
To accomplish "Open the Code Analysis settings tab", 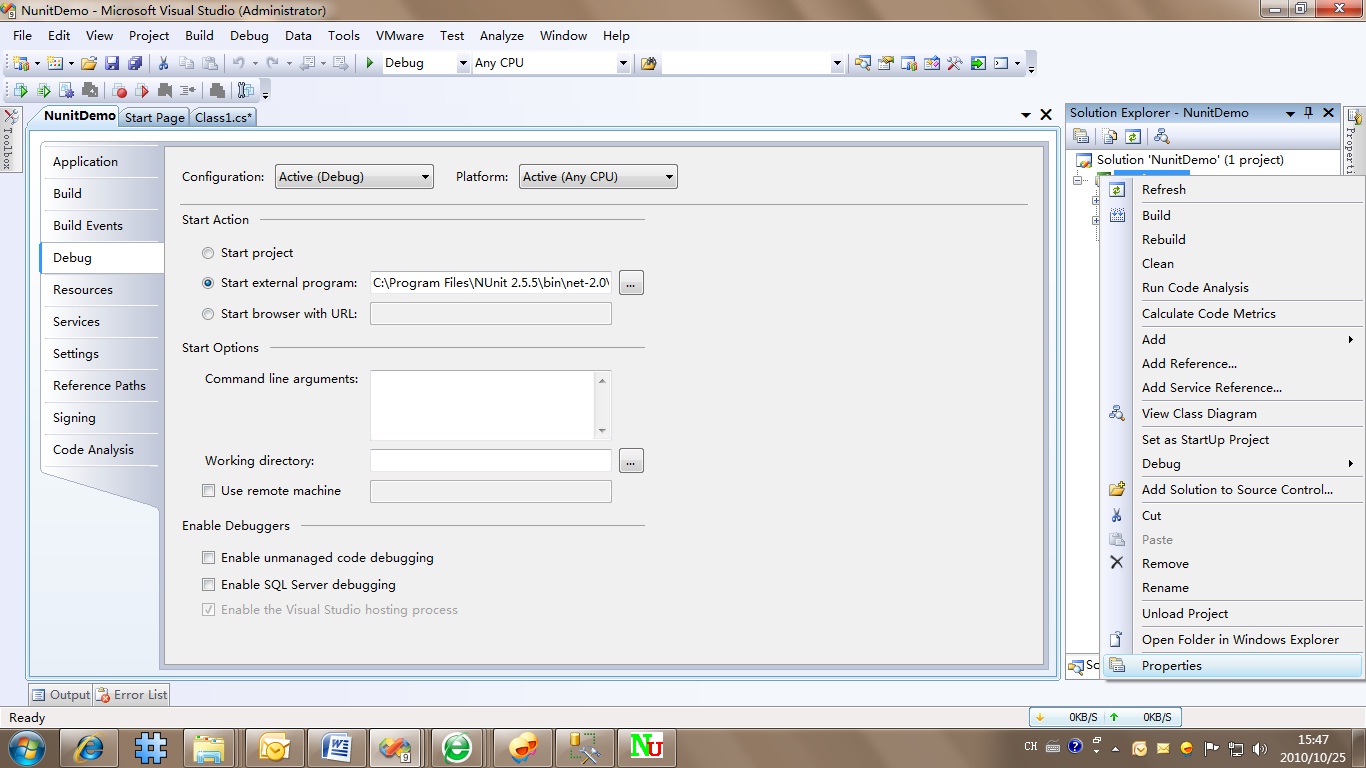I will pyautogui.click(x=100, y=450).
